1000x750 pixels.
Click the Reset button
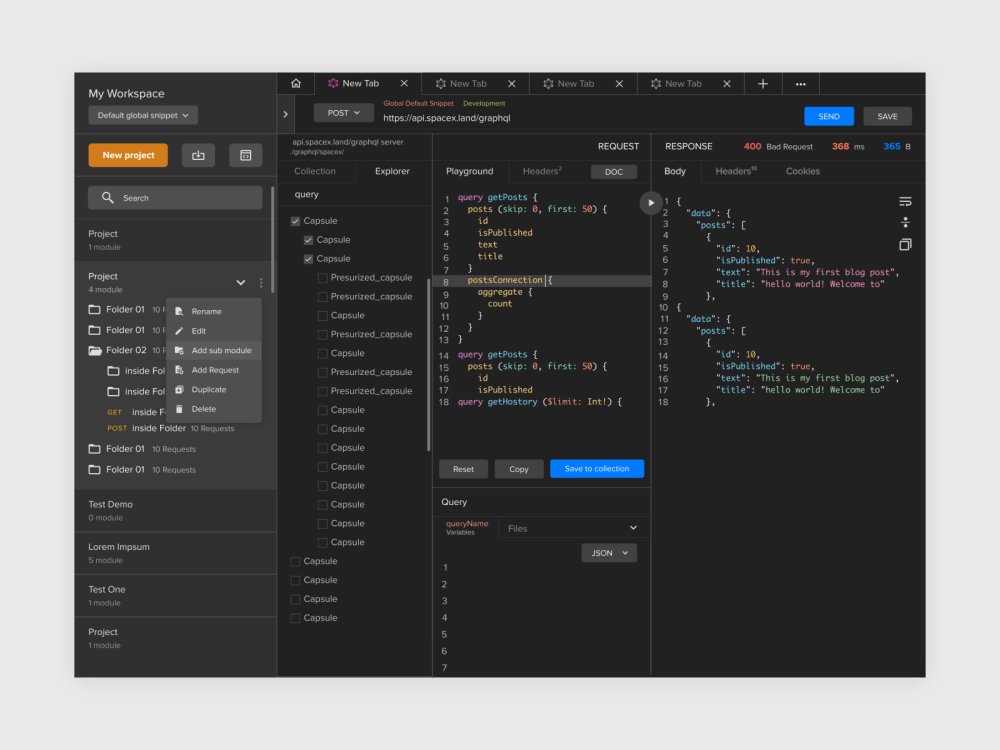[463, 469]
